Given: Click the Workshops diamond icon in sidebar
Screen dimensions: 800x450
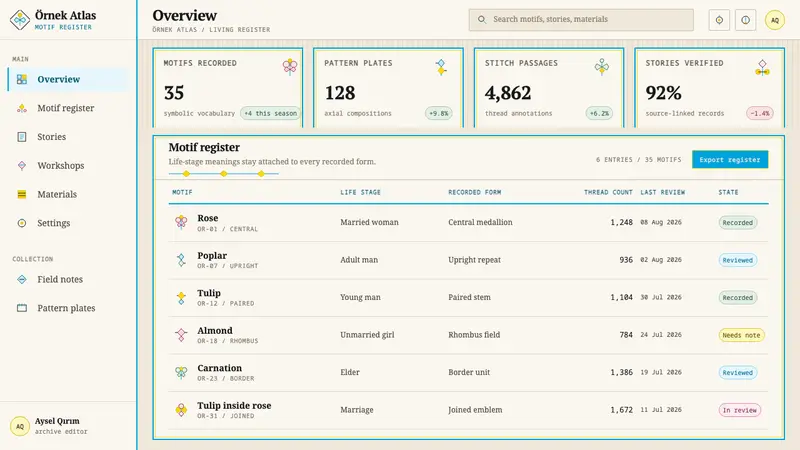Looking at the screenshot, I should [22, 165].
